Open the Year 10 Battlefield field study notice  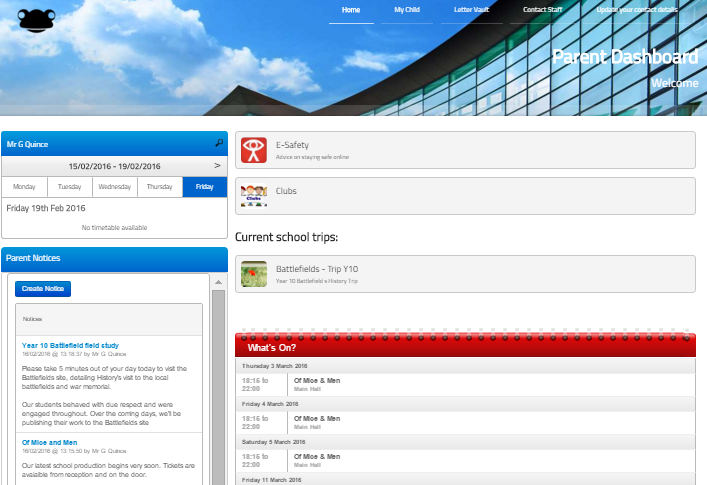(70, 345)
